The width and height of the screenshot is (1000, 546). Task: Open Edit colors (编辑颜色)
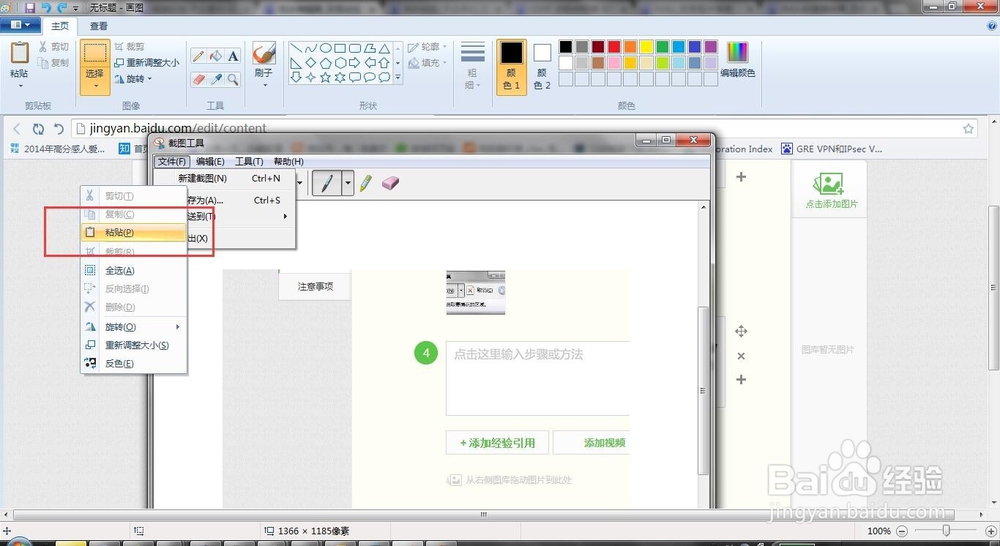tap(737, 60)
